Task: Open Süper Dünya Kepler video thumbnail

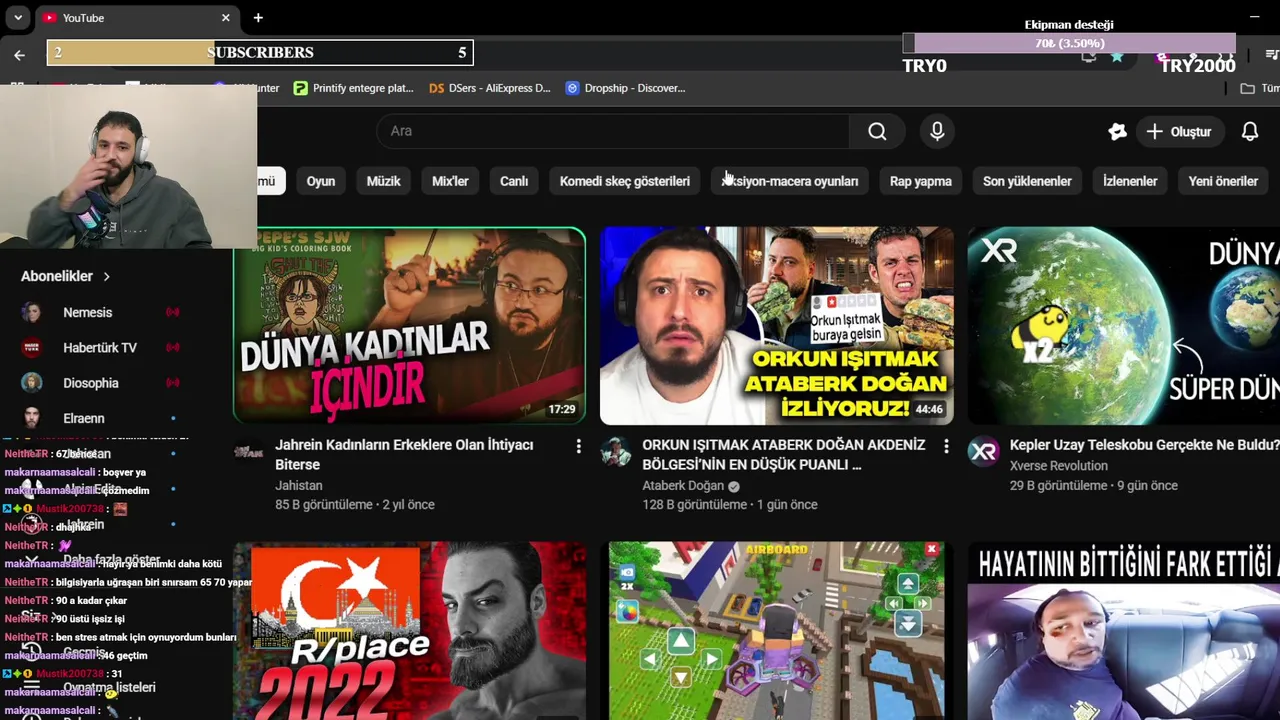Action: pos(1124,326)
